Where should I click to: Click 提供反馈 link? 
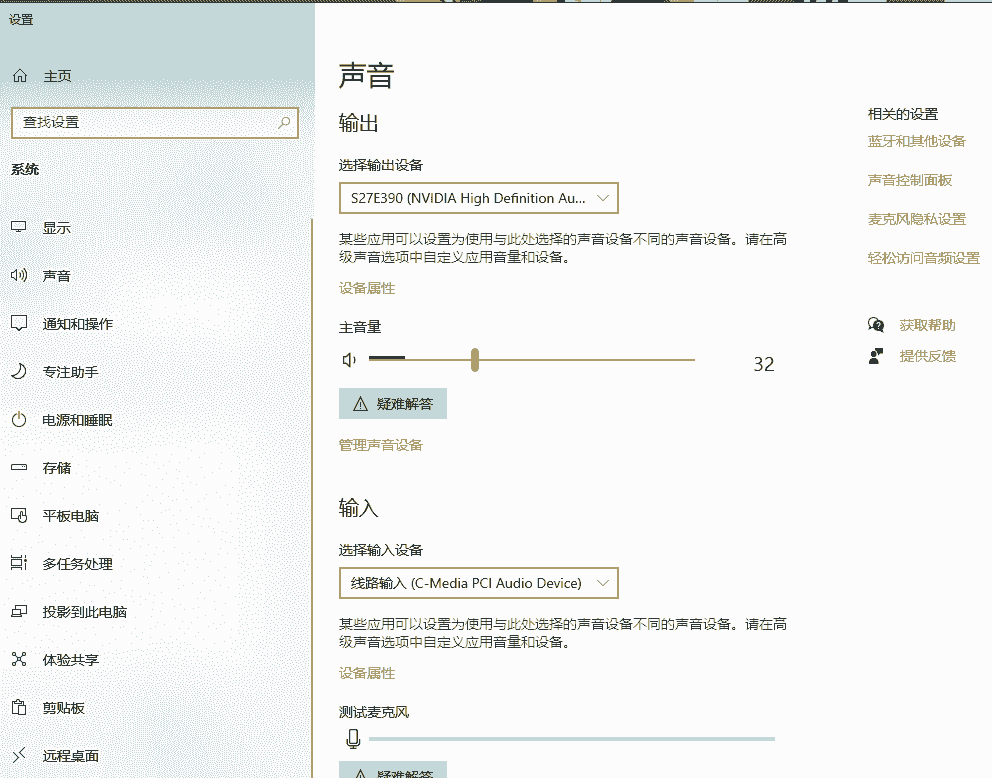pyautogui.click(x=927, y=356)
